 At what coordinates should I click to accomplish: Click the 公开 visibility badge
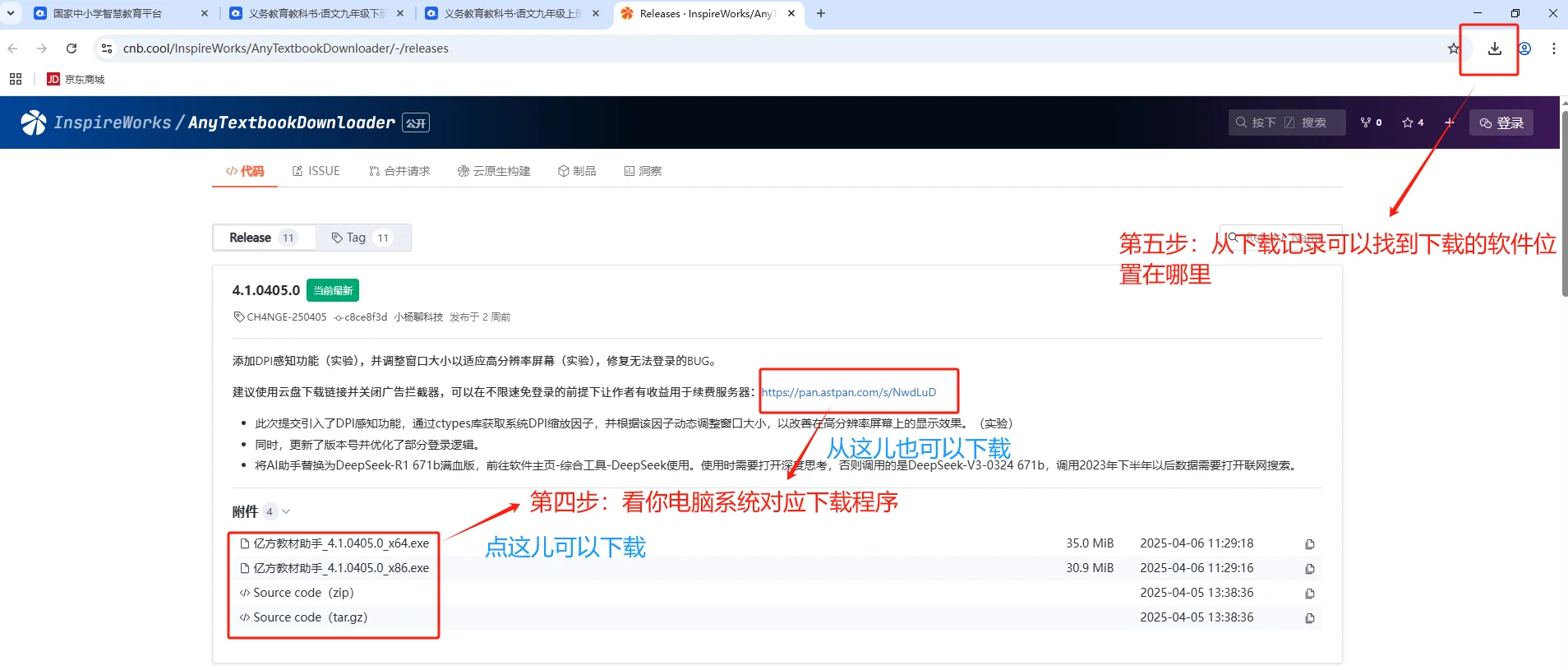(x=416, y=123)
